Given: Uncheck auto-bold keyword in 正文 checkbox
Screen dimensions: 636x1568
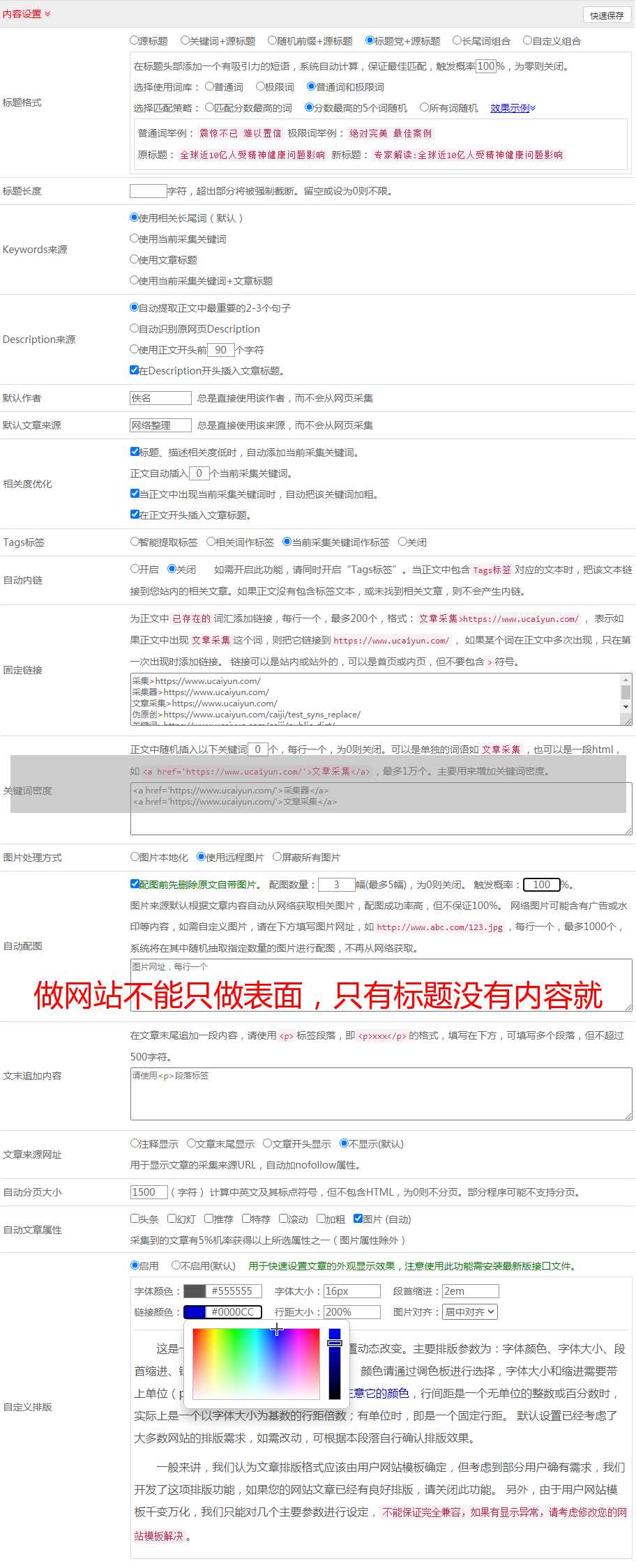Looking at the screenshot, I should coord(135,494).
